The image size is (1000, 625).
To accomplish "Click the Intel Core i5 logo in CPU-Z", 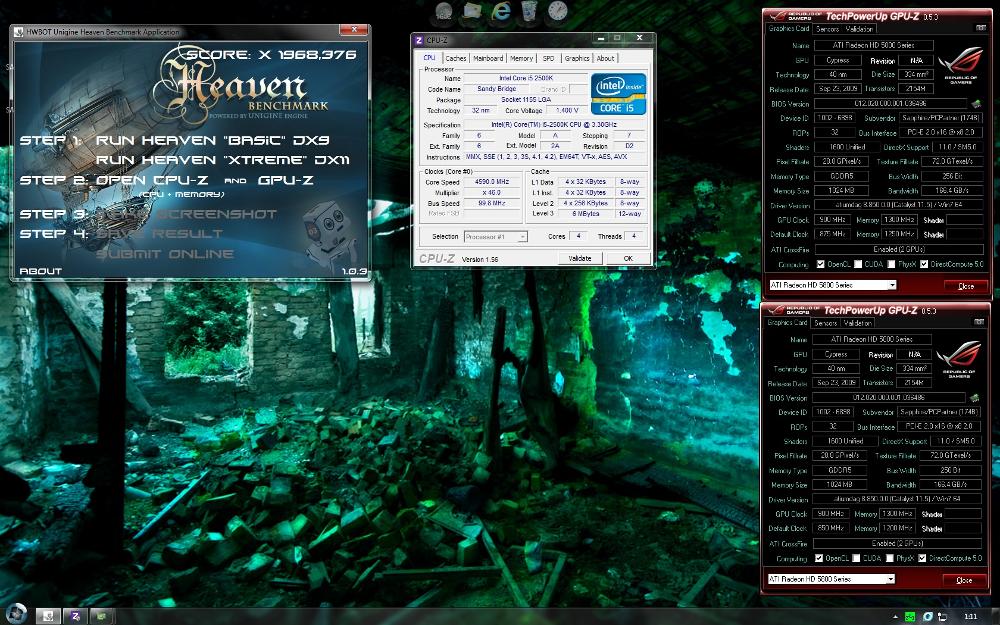I will (618, 94).
